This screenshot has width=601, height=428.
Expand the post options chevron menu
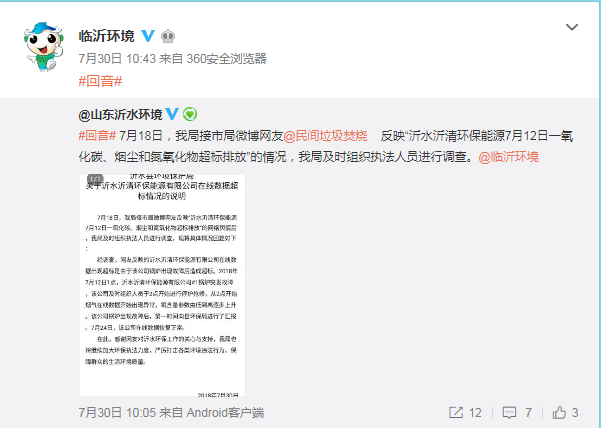[571, 27]
